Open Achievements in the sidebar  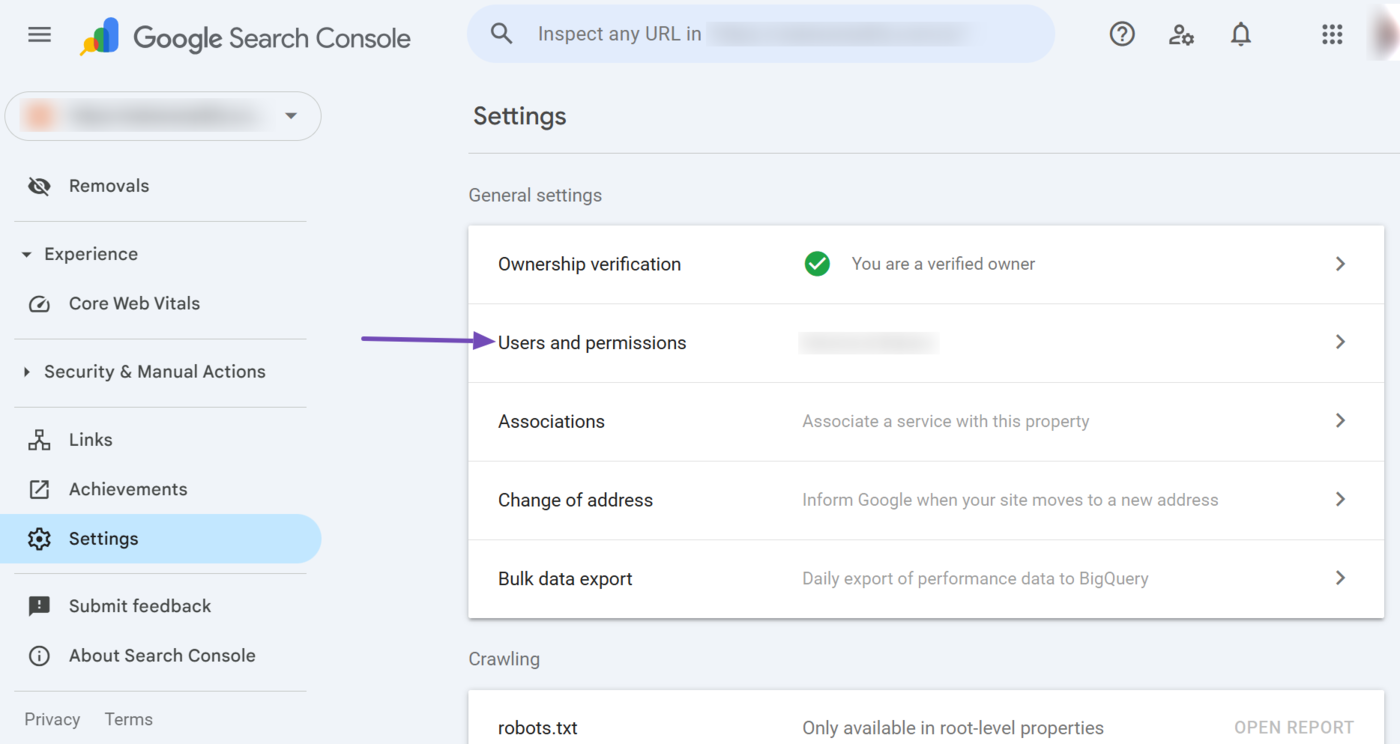pyautogui.click(x=127, y=489)
